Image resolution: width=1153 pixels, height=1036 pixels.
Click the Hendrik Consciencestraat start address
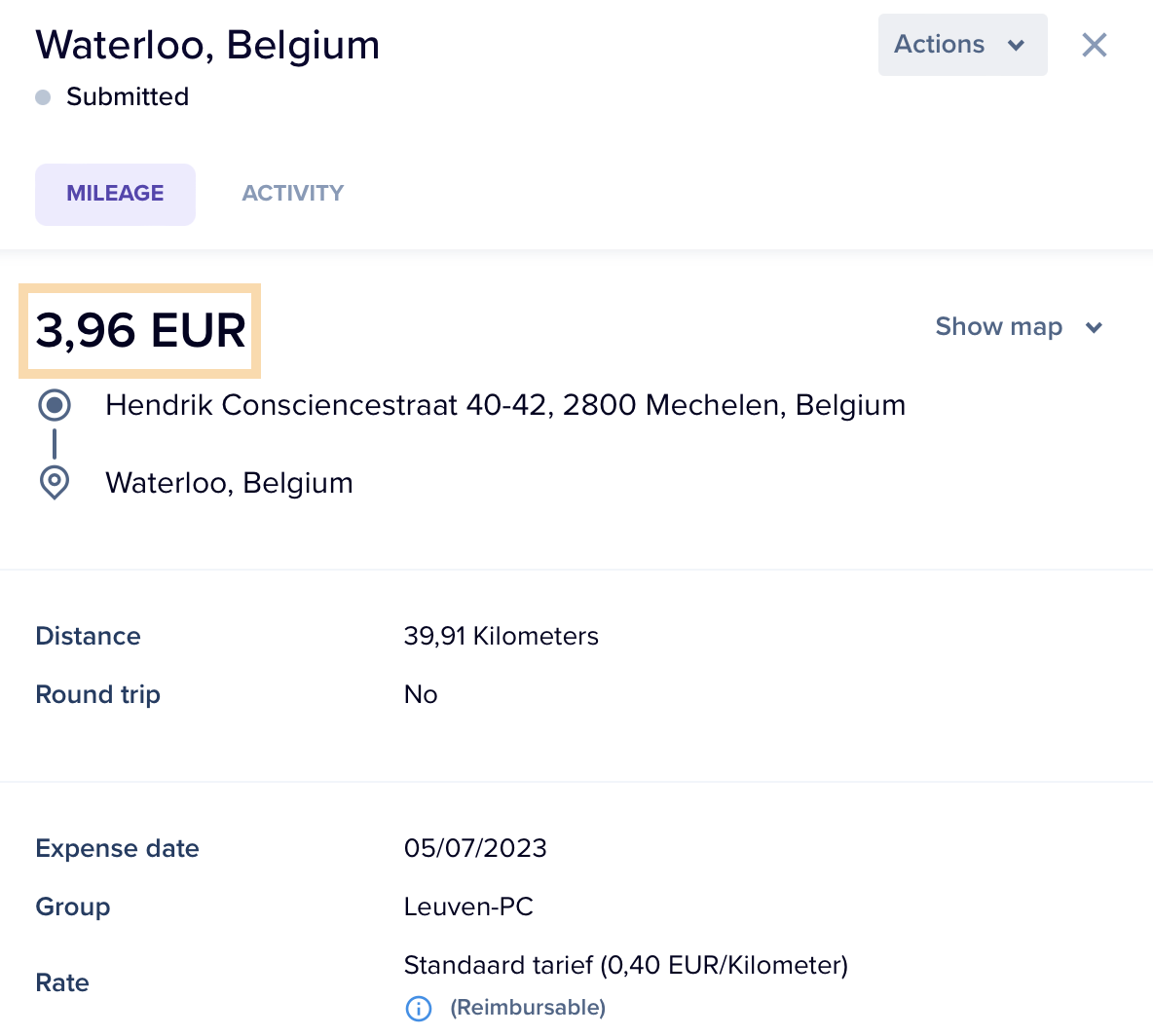tap(505, 405)
